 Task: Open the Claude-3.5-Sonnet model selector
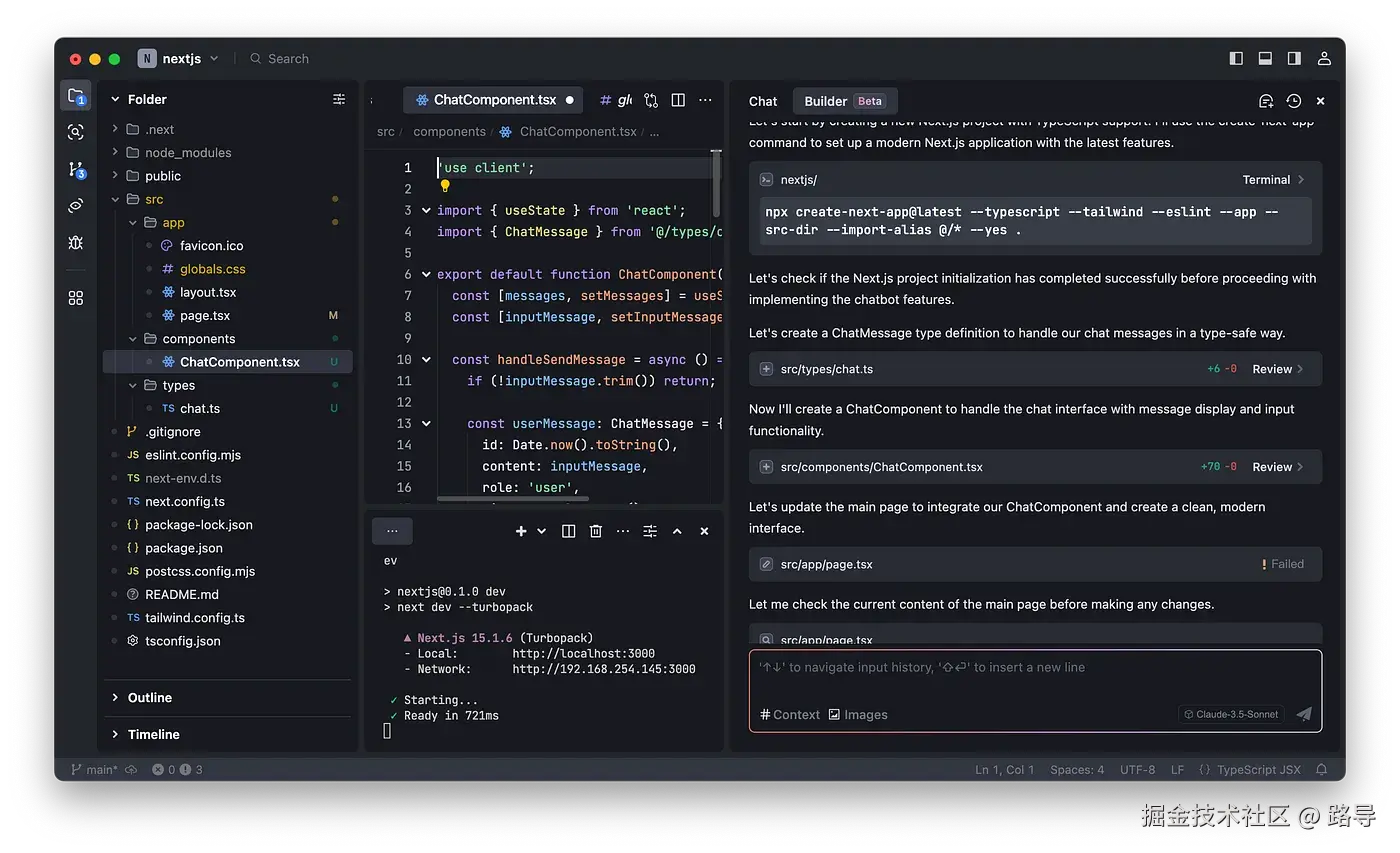1231,714
